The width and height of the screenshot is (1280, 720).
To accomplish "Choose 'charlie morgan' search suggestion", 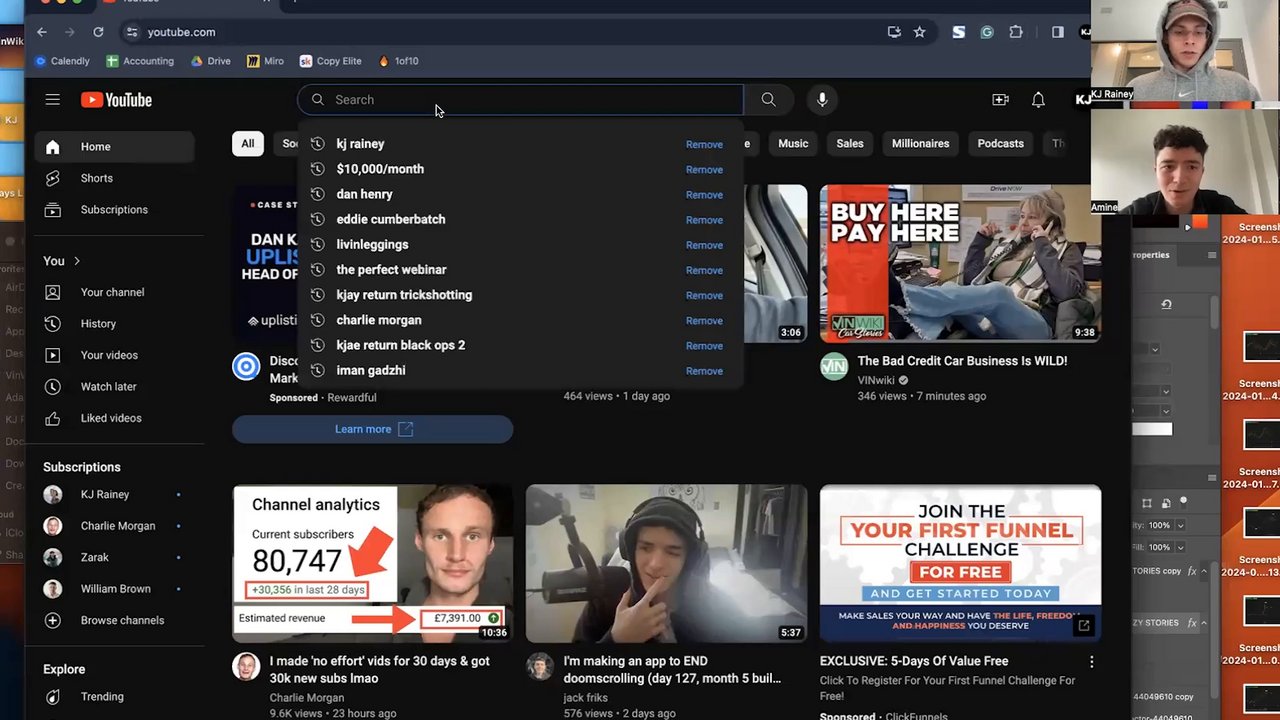I will (x=379, y=320).
